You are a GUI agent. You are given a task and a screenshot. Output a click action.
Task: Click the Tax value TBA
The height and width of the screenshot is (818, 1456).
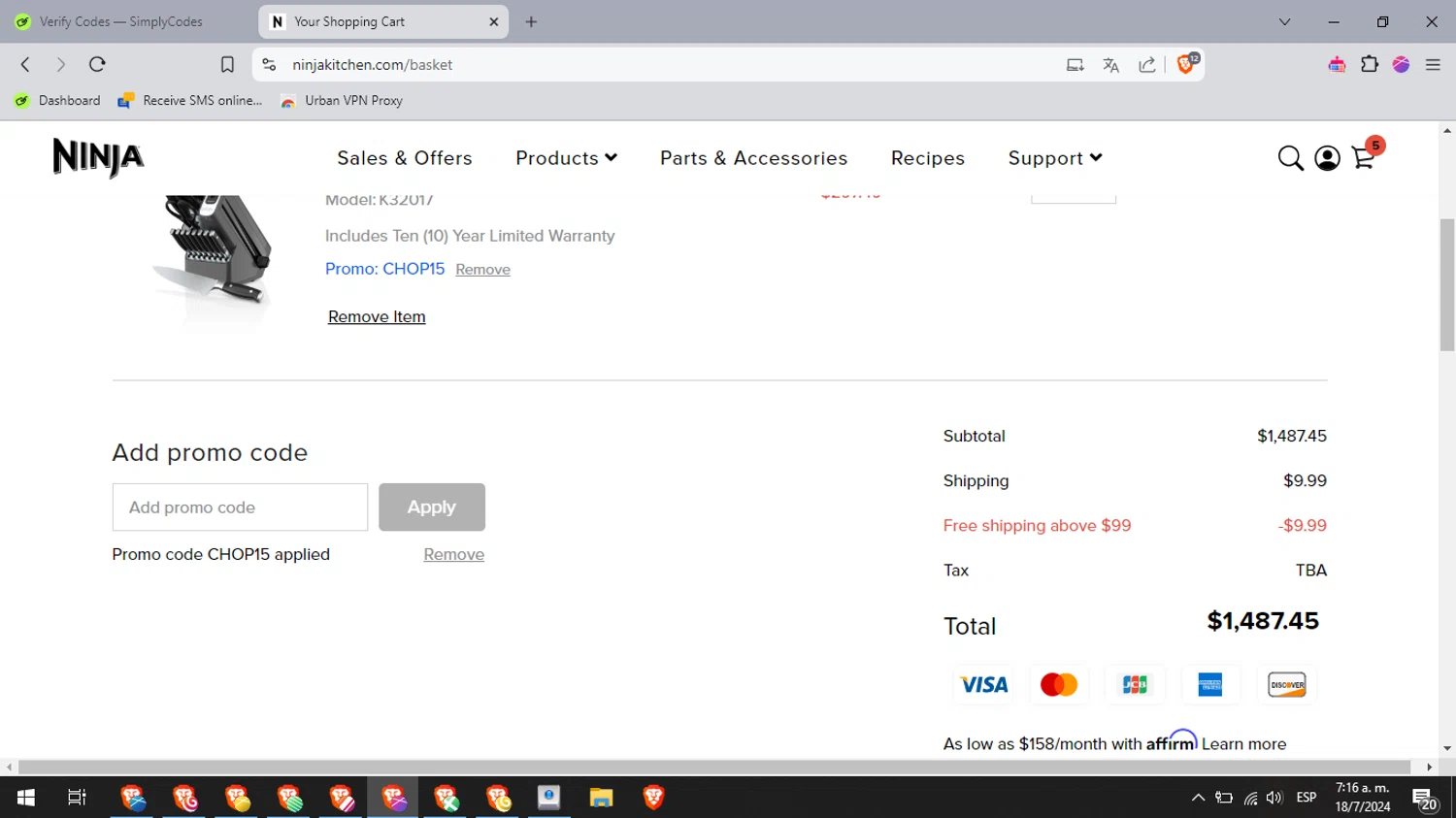click(x=1311, y=571)
